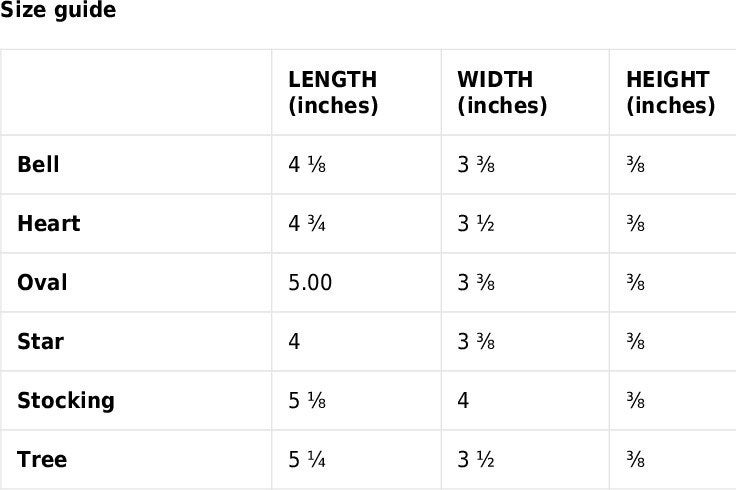736x490 pixels.
Task: Click the Size guide heading
Action: (x=58, y=10)
